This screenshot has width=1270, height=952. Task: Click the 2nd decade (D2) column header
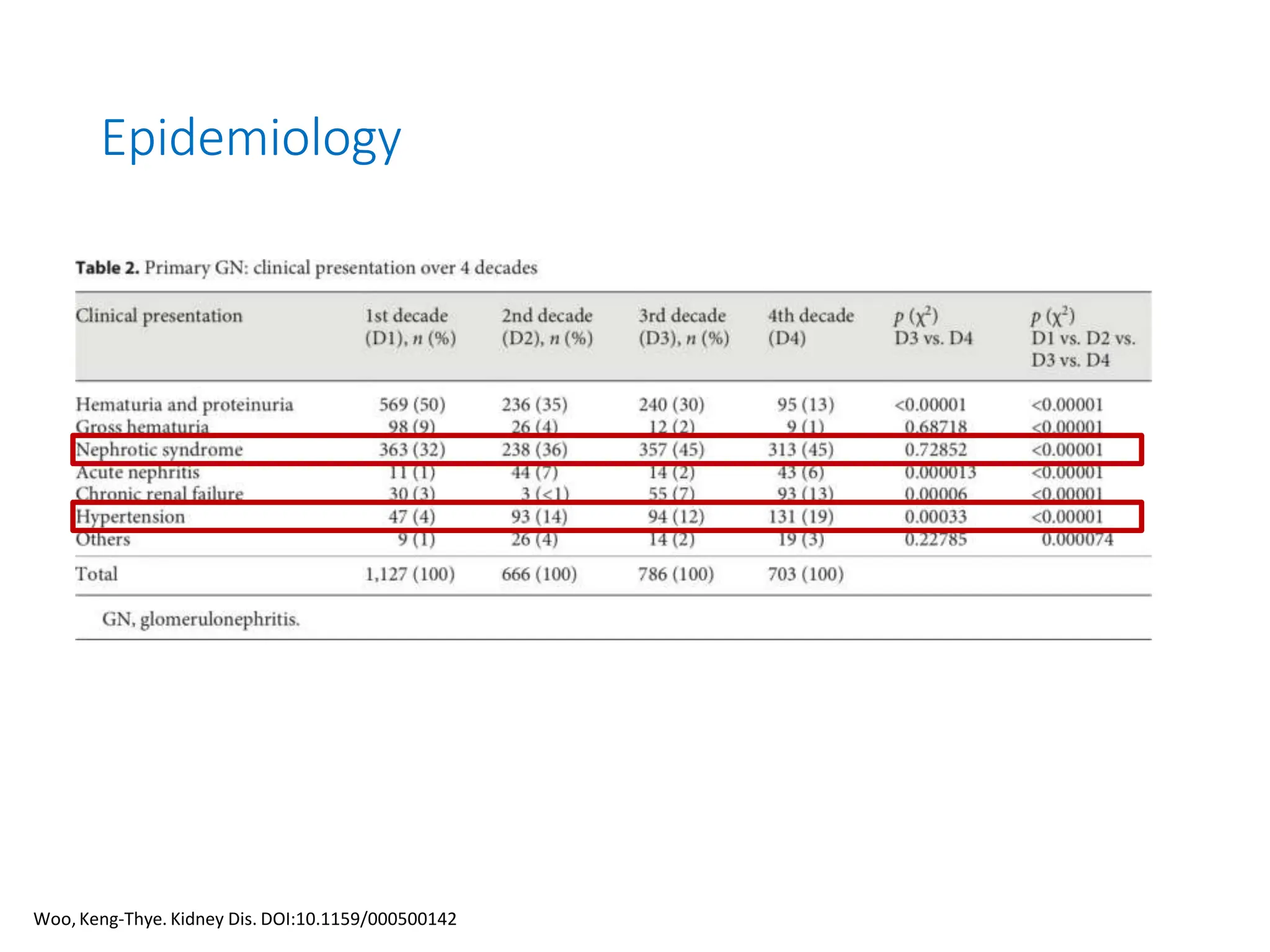pos(547,327)
